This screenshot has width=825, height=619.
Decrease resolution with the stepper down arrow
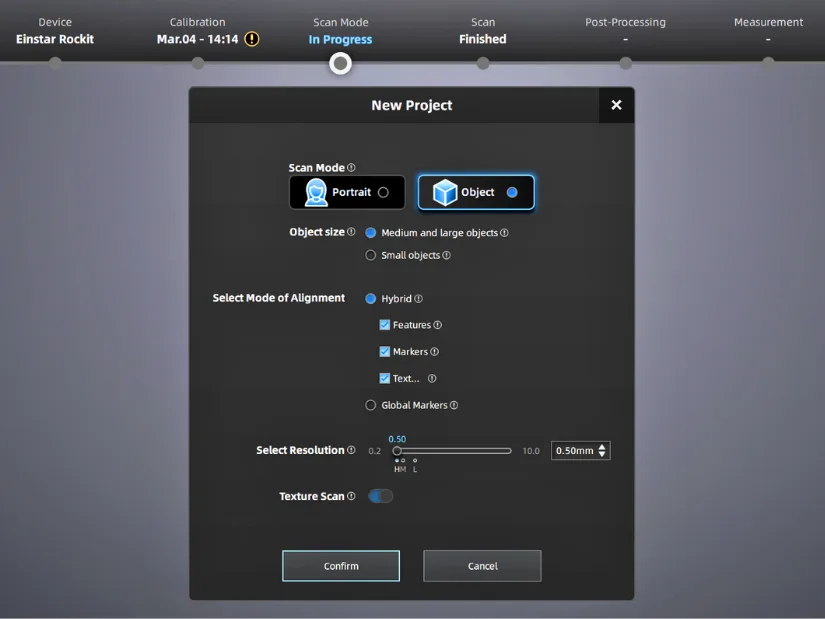pos(600,456)
